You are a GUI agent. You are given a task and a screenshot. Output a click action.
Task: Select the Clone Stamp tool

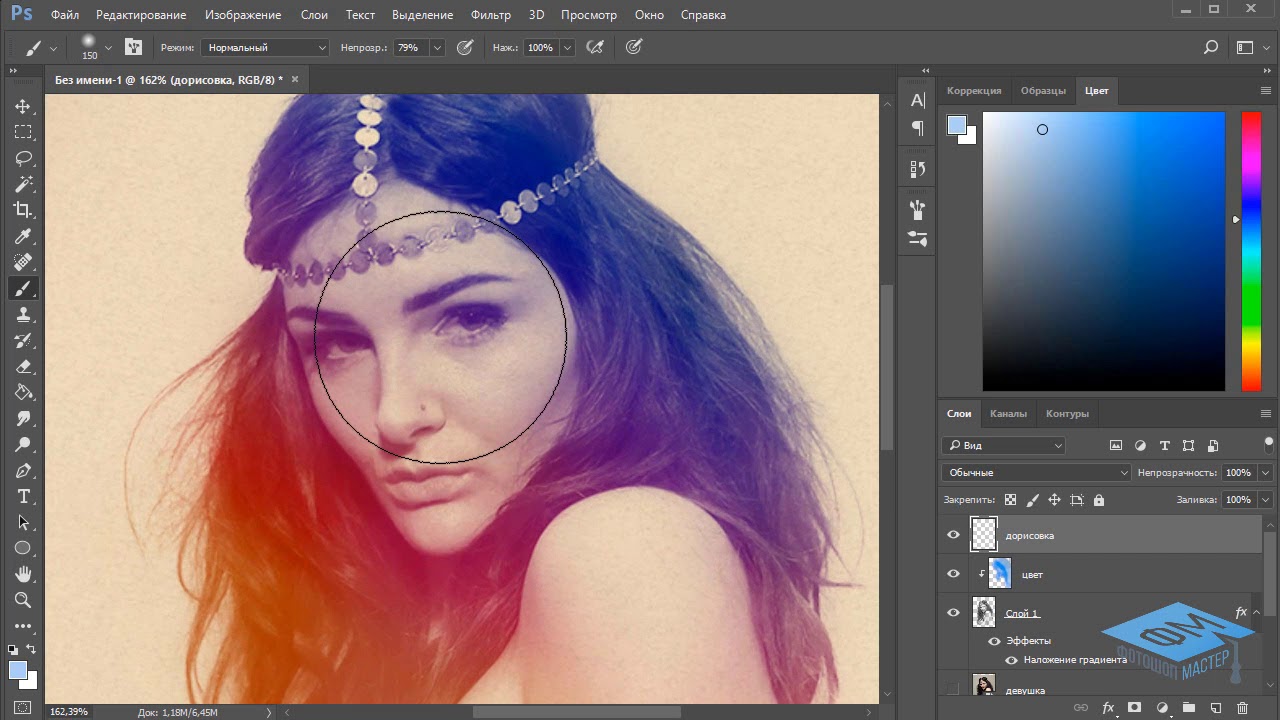[x=23, y=314]
